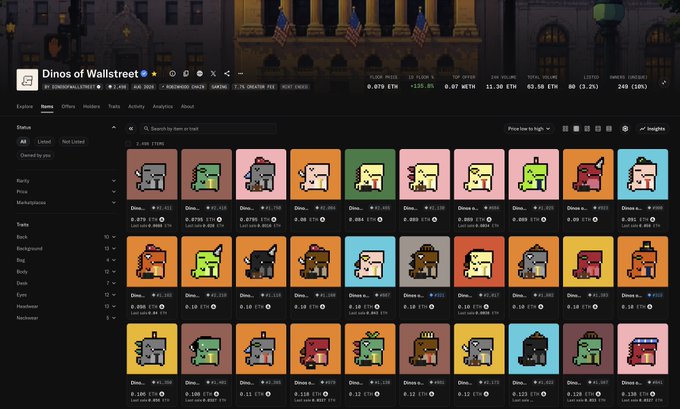Screen dimensions: 680x409
Task: Click the Insights button
Action: click(x=652, y=129)
